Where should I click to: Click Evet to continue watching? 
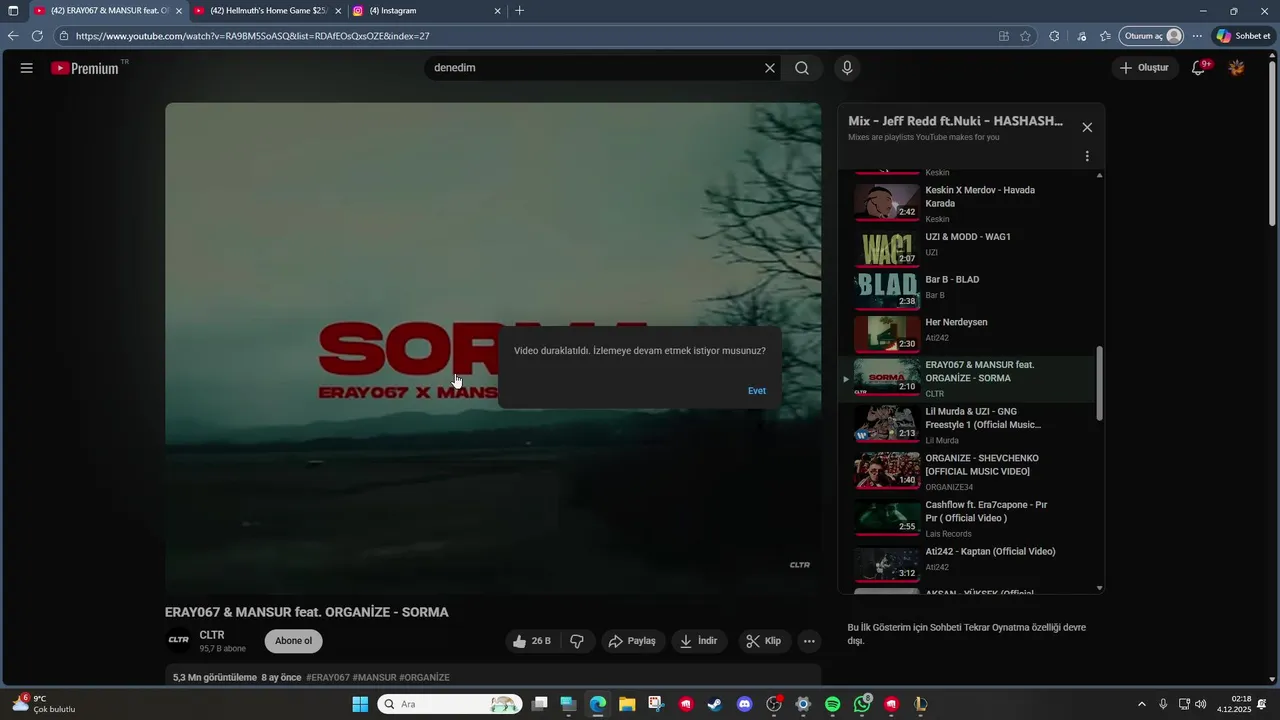pos(757,391)
